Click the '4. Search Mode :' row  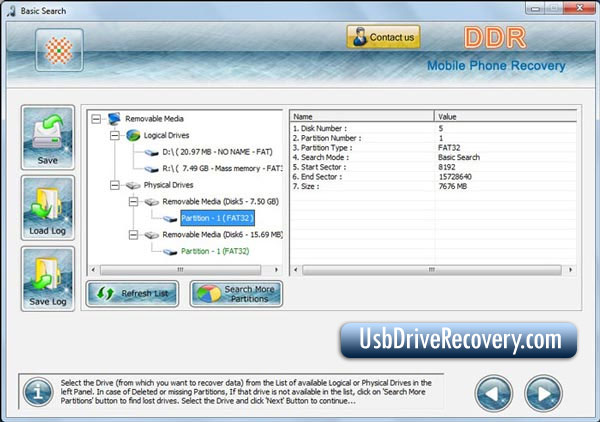(433, 157)
